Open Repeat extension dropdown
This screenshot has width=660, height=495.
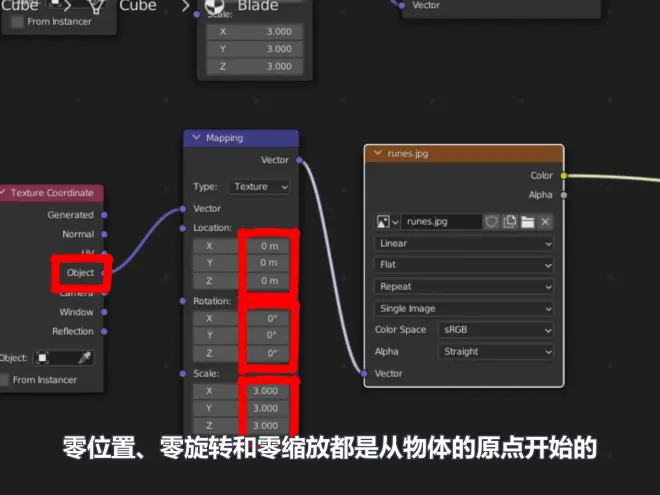464,287
